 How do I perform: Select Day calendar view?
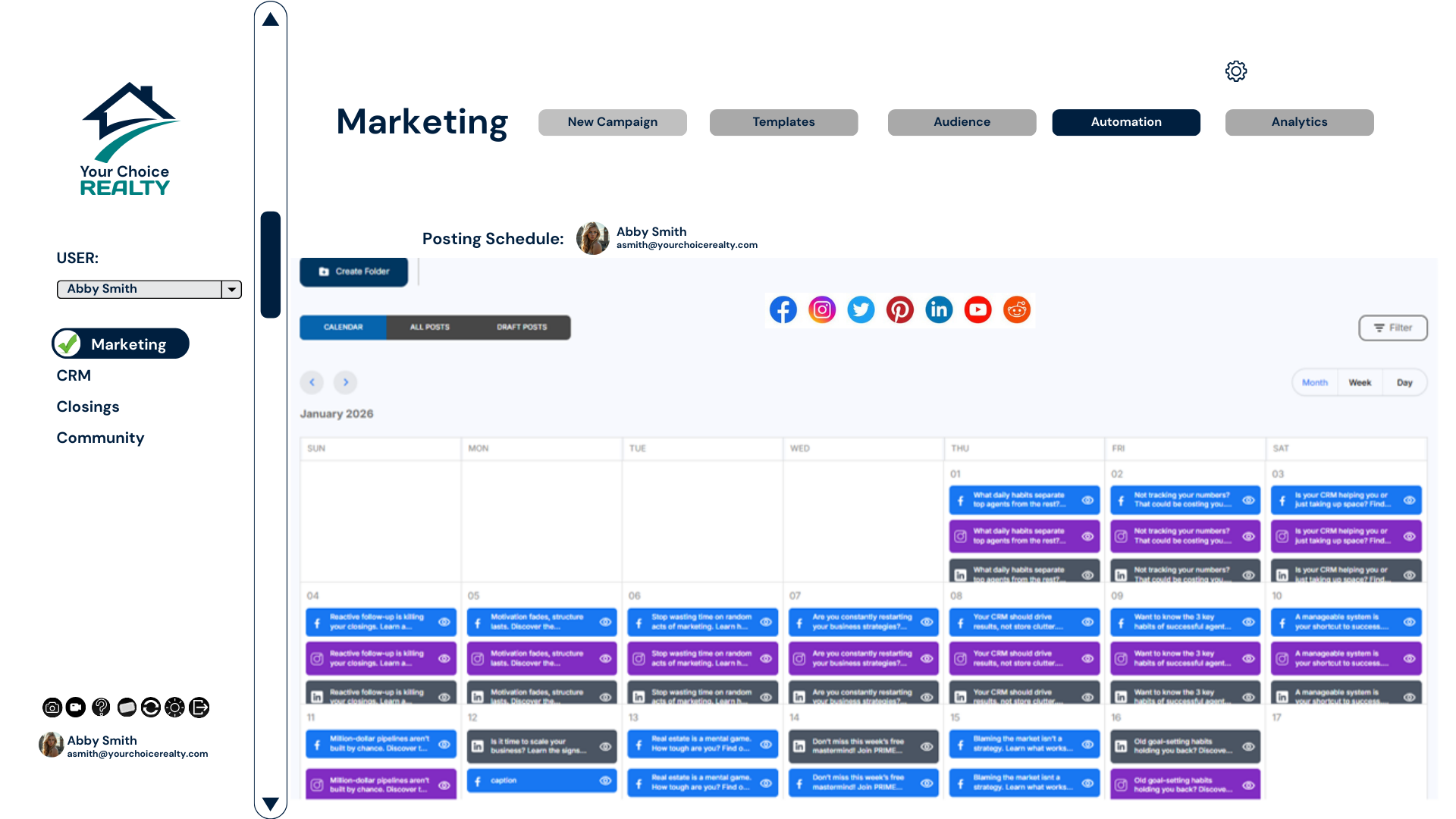click(1404, 382)
